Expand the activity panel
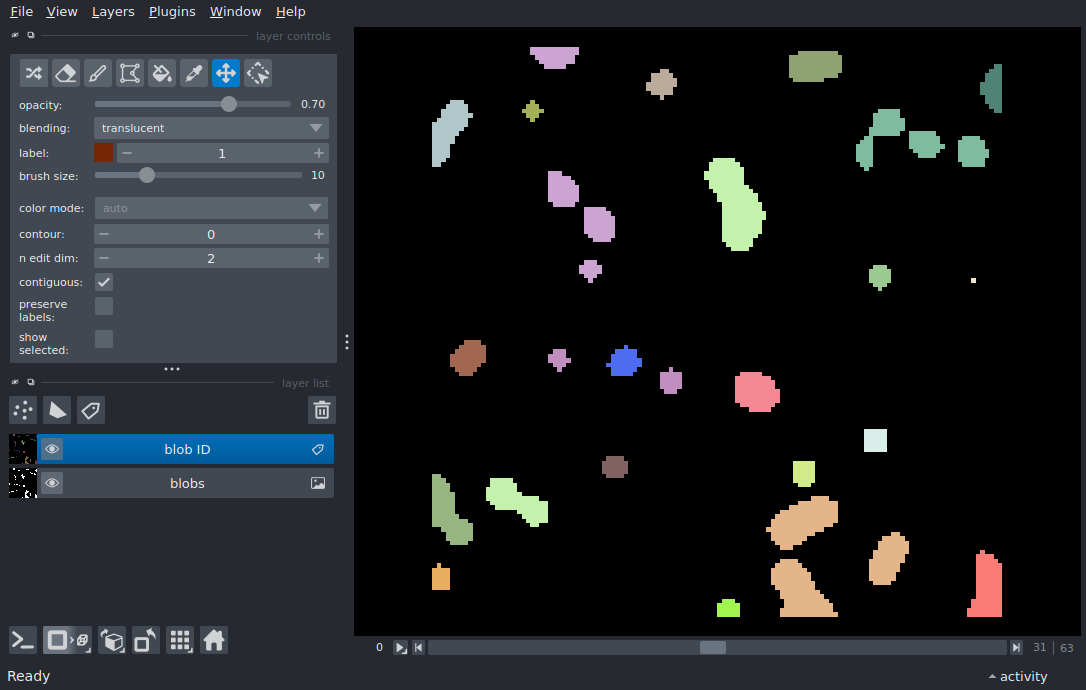 click(1017, 676)
